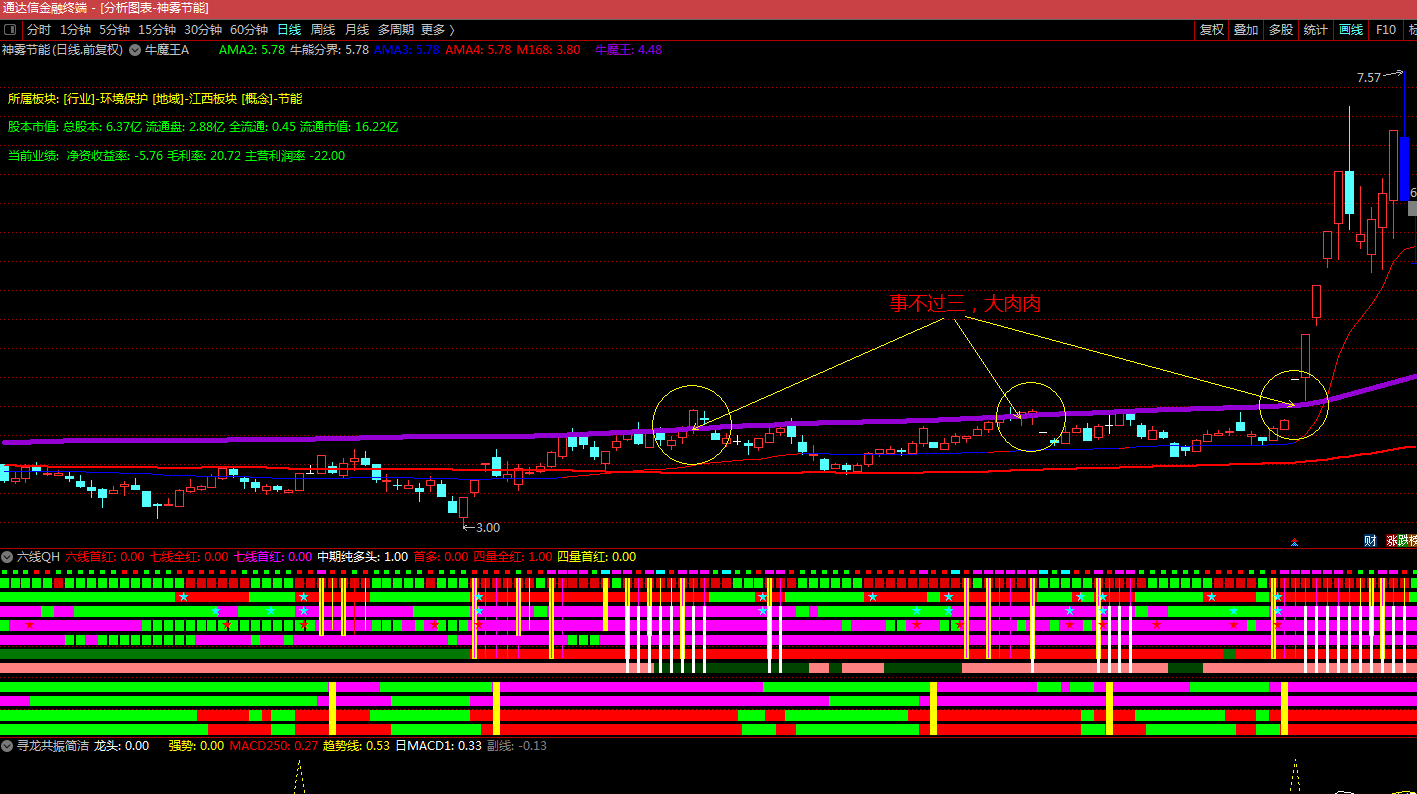Open the 多周期 multi-period view

coord(396,30)
